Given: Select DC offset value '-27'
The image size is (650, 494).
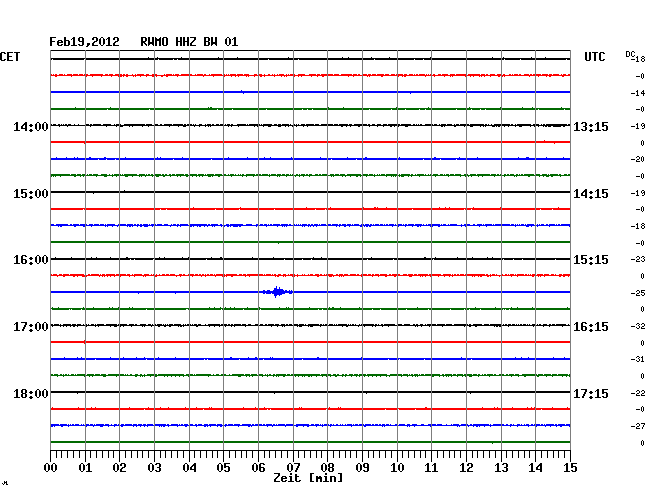Looking at the screenshot, I should coord(638,426).
